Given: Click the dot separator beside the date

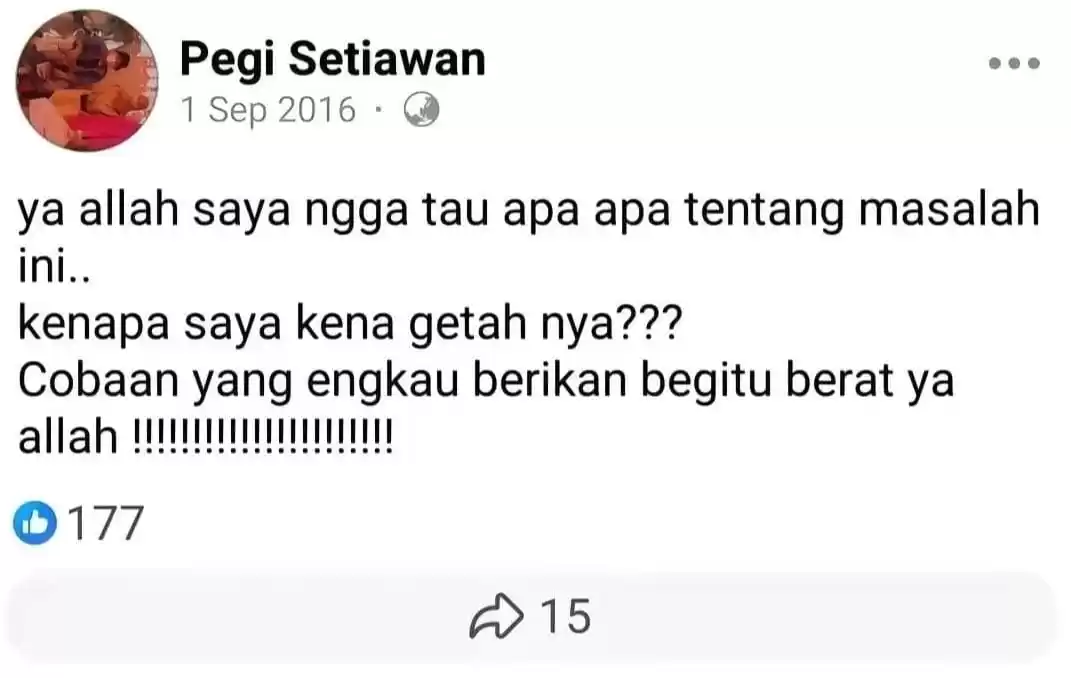Looking at the screenshot, I should (378, 110).
